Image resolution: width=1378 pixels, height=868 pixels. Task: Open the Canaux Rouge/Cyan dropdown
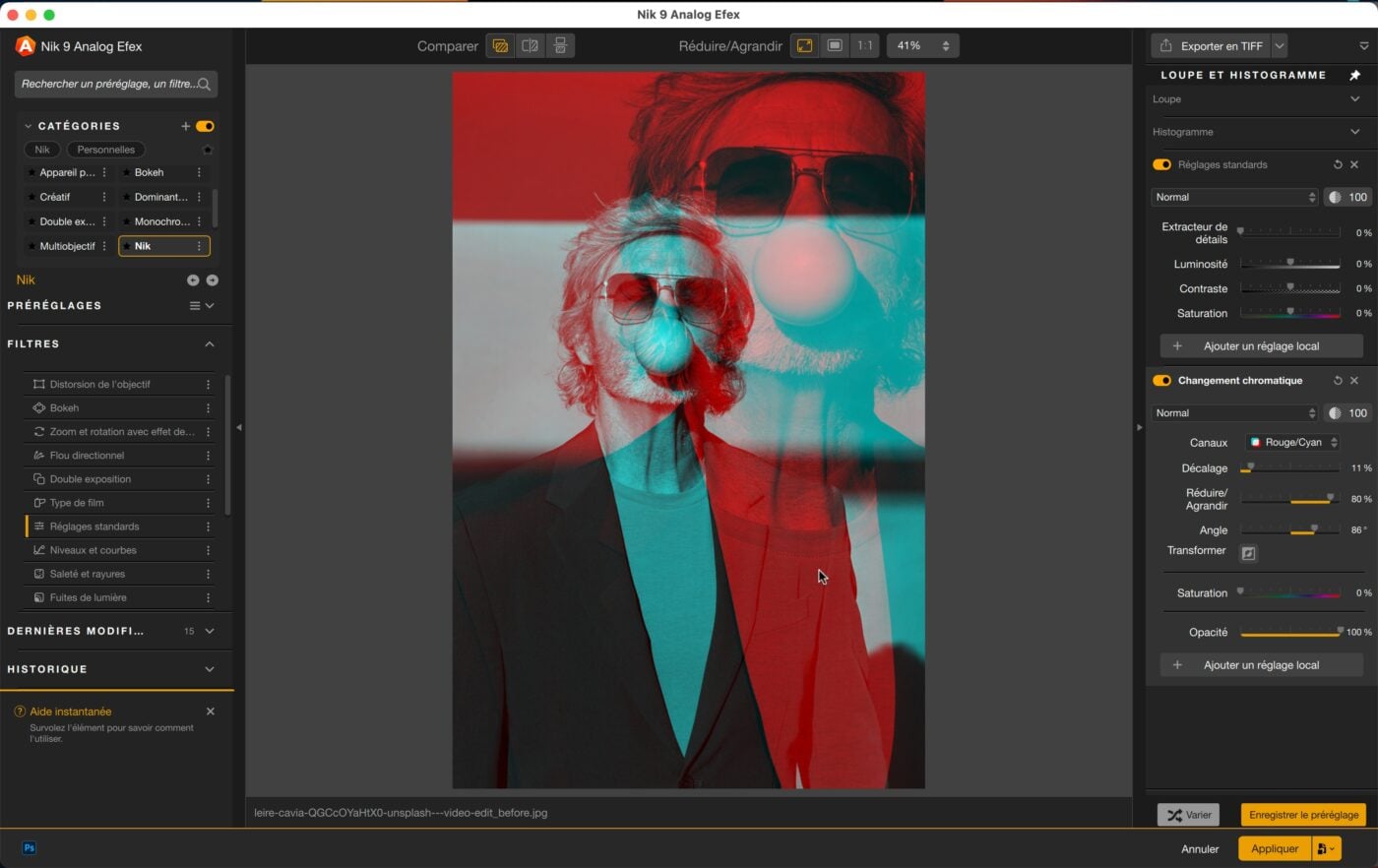(1292, 443)
